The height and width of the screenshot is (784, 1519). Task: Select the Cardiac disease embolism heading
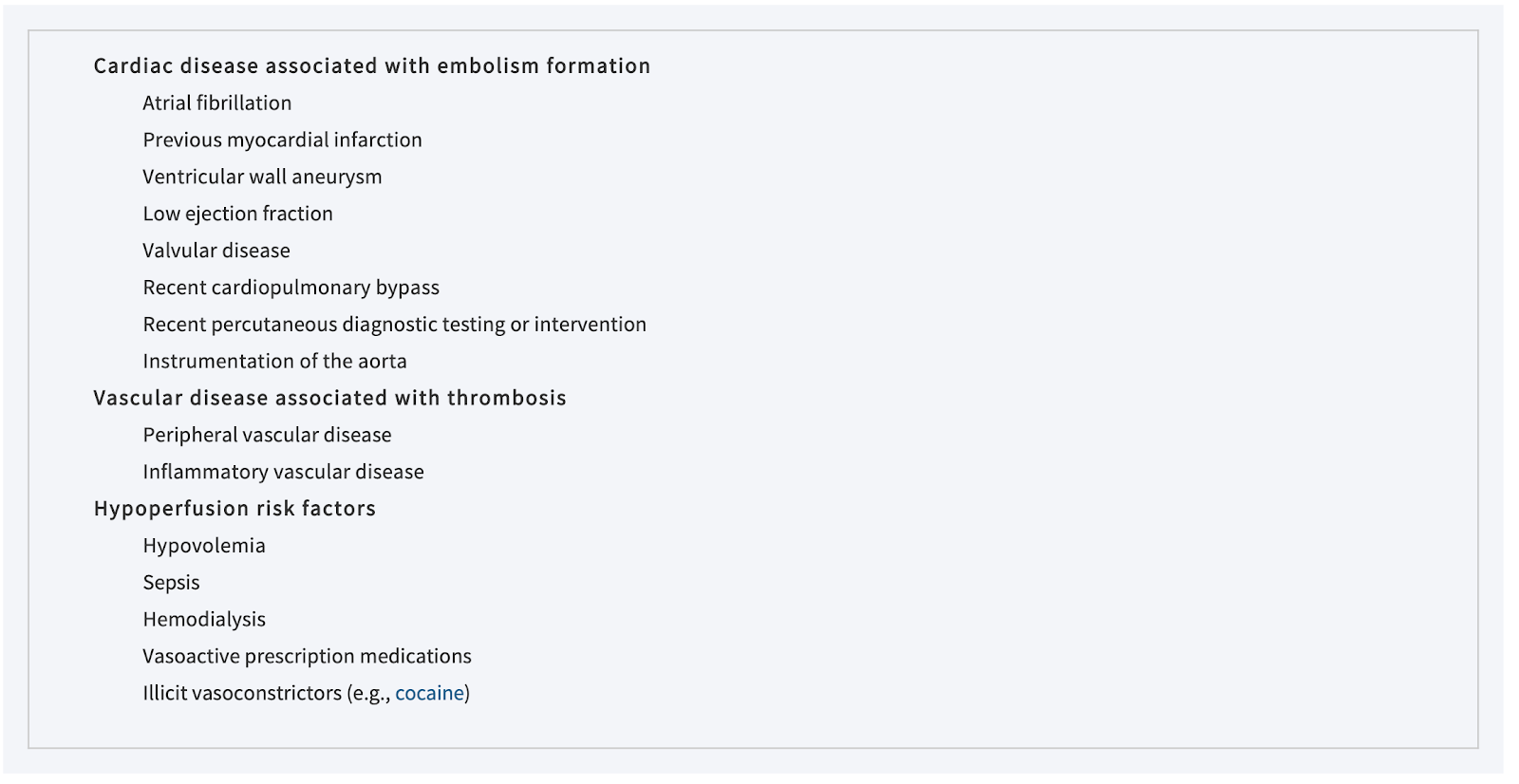point(372,65)
